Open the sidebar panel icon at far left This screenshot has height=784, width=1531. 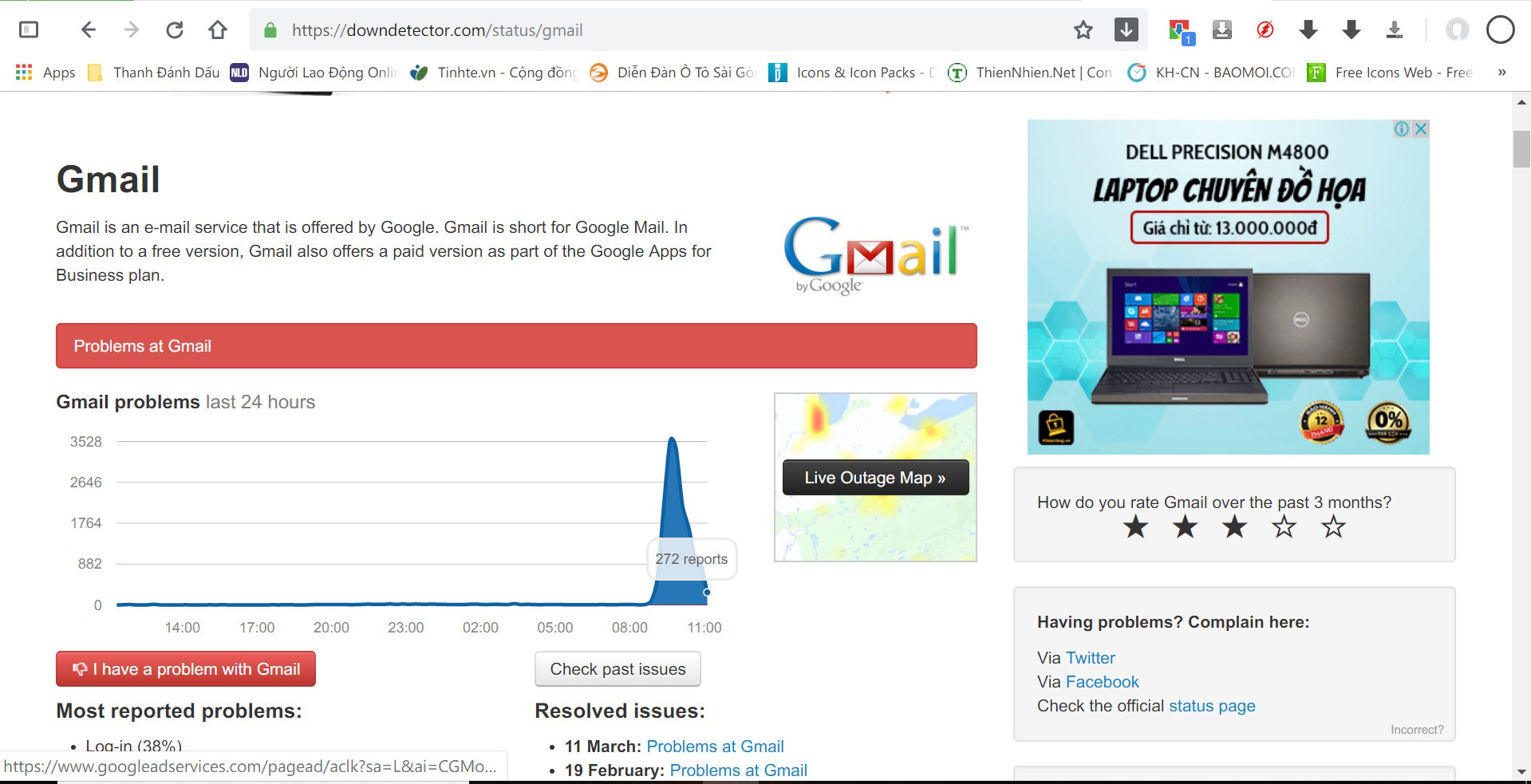coord(29,30)
